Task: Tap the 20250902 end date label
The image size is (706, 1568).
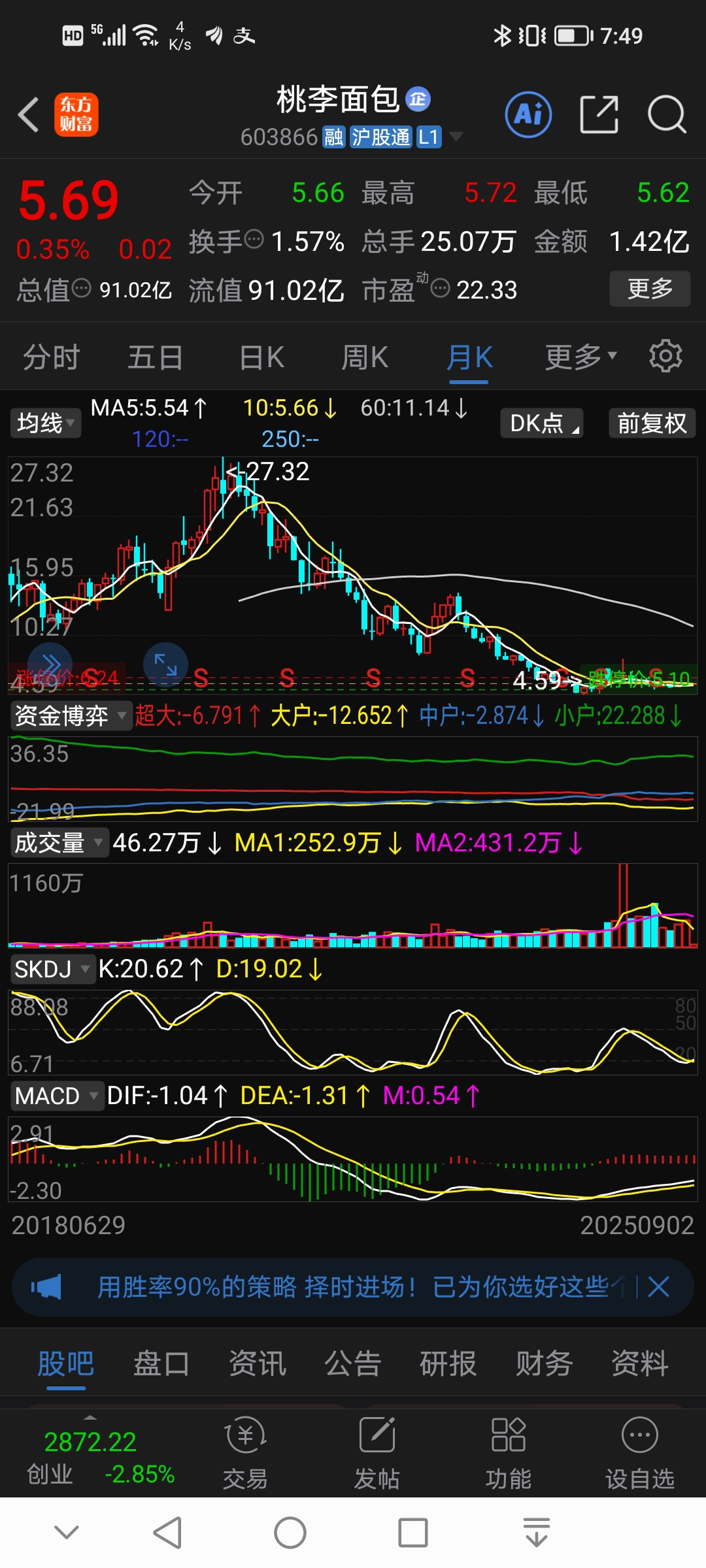Action: pos(637,1225)
